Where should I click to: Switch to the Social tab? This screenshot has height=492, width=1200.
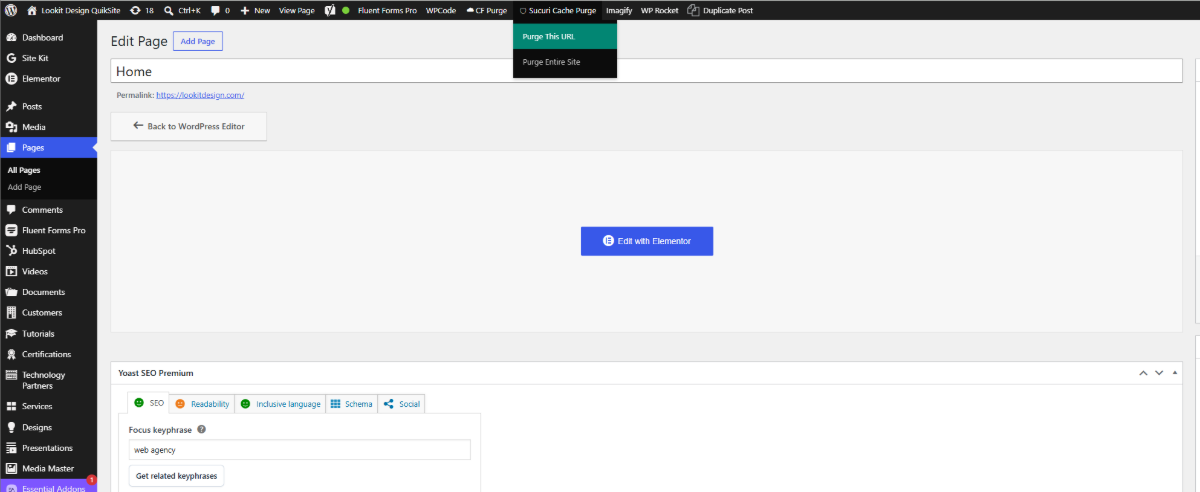click(x=401, y=404)
